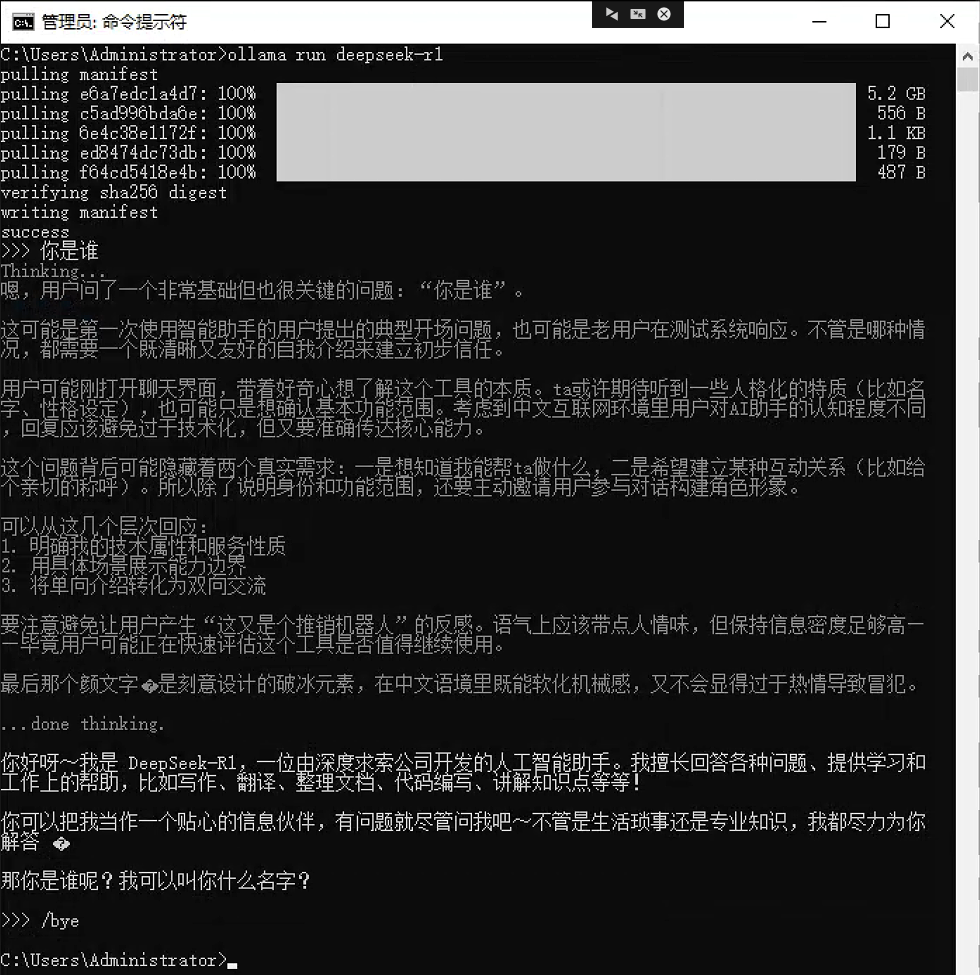Click the vertical scrollbar thumb
This screenshot has height=975, width=980.
[968, 80]
